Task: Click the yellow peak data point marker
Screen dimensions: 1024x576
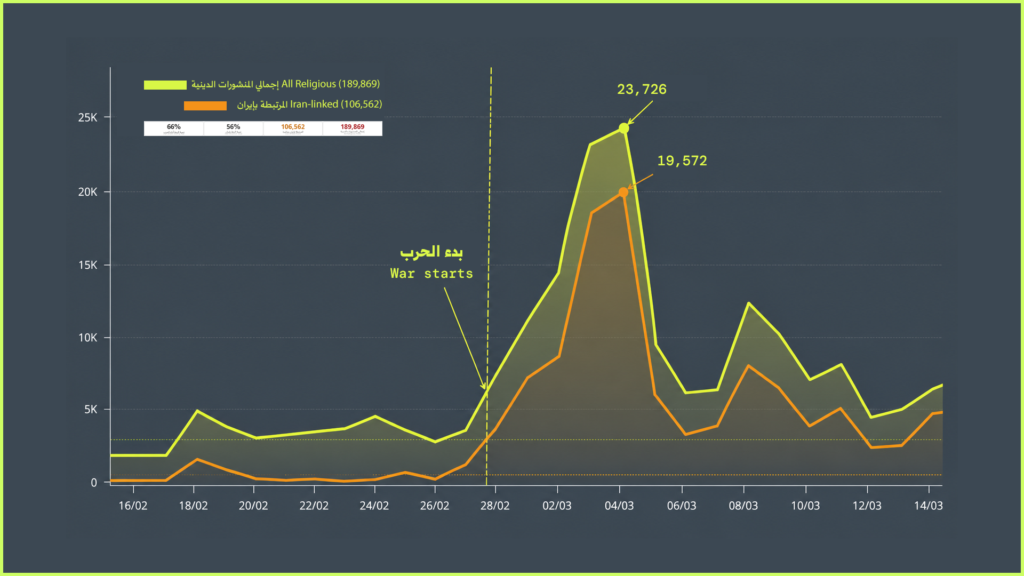Action: click(624, 129)
